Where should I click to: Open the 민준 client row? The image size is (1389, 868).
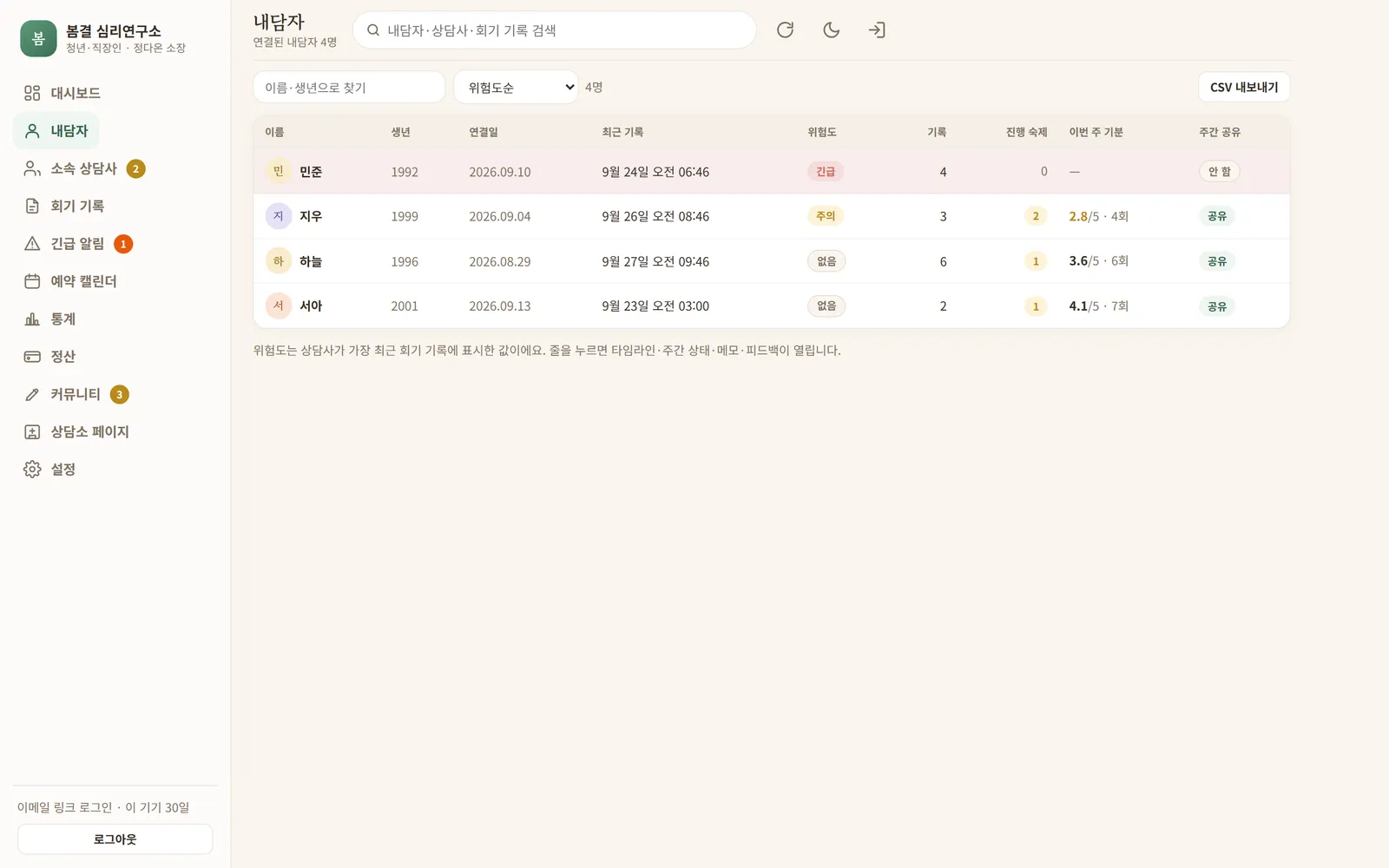(771, 171)
